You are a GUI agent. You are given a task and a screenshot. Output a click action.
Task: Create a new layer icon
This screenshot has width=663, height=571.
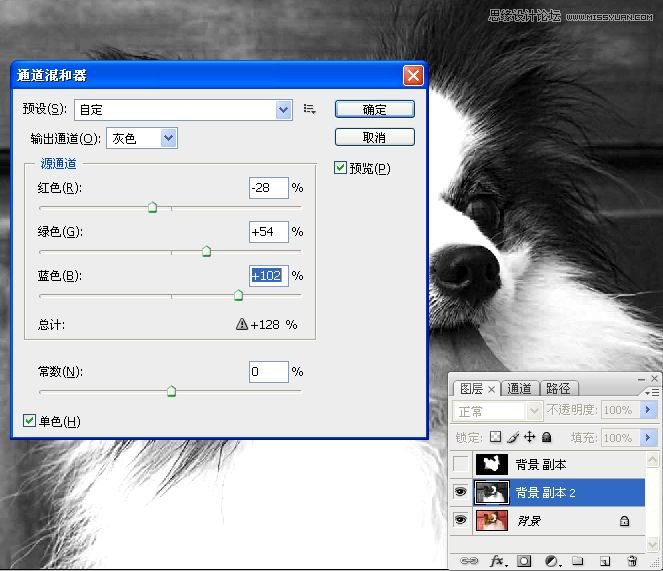coord(605,561)
